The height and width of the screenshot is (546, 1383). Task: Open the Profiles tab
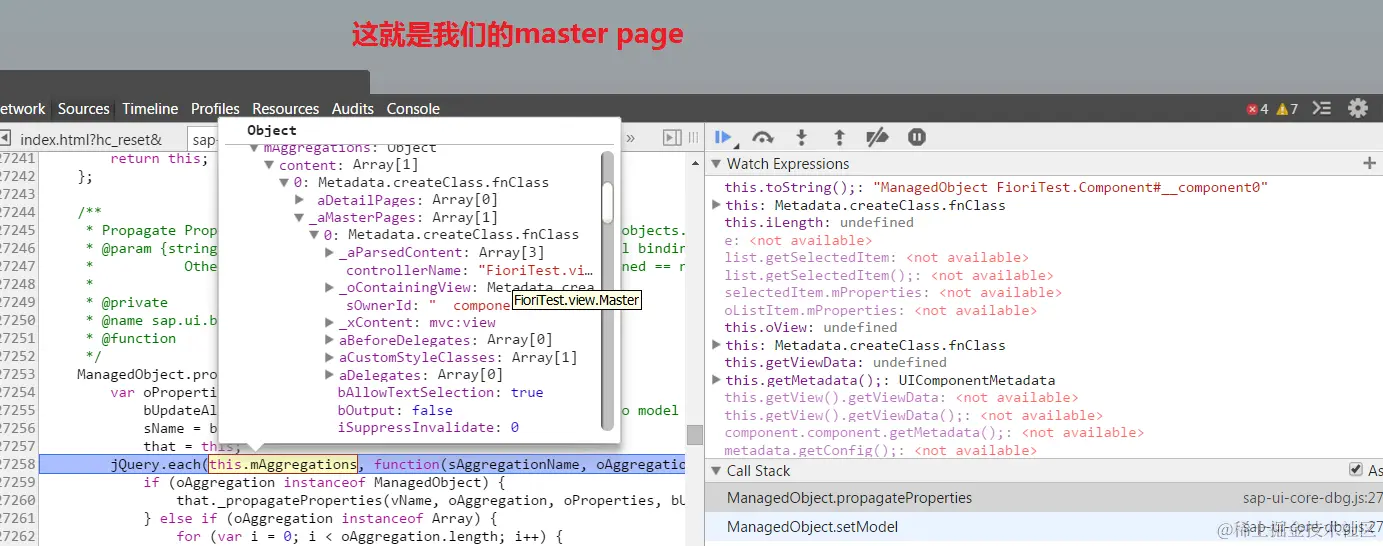point(215,109)
